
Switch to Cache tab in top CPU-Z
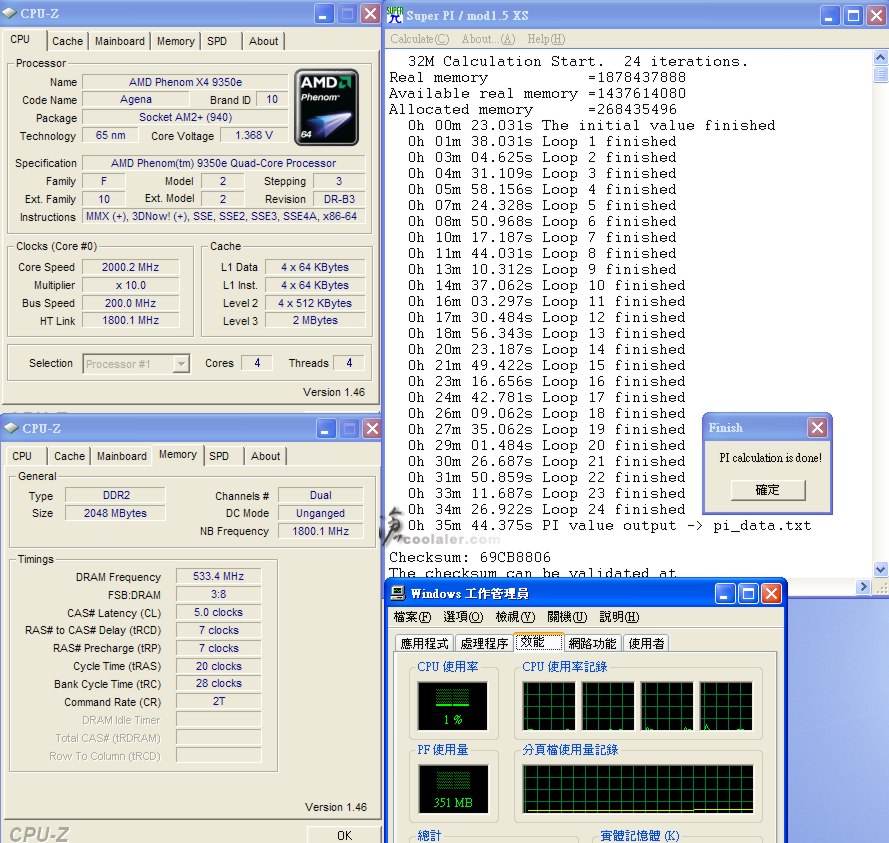pyautogui.click(x=67, y=41)
